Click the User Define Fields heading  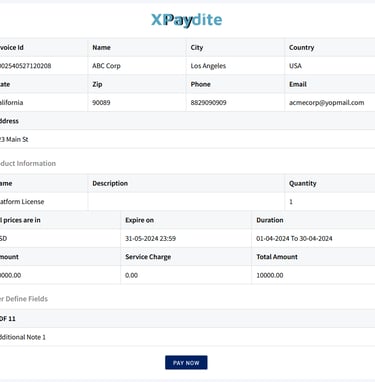tap(24, 299)
